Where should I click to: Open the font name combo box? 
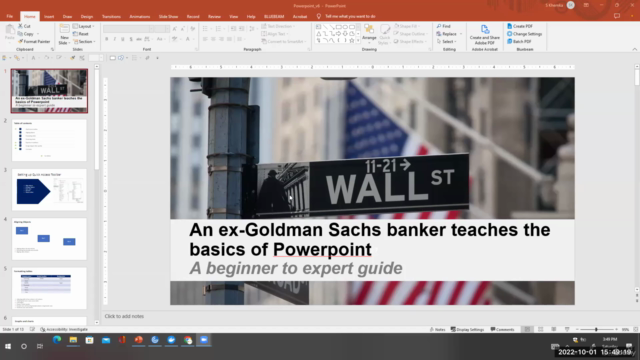click(129, 29)
